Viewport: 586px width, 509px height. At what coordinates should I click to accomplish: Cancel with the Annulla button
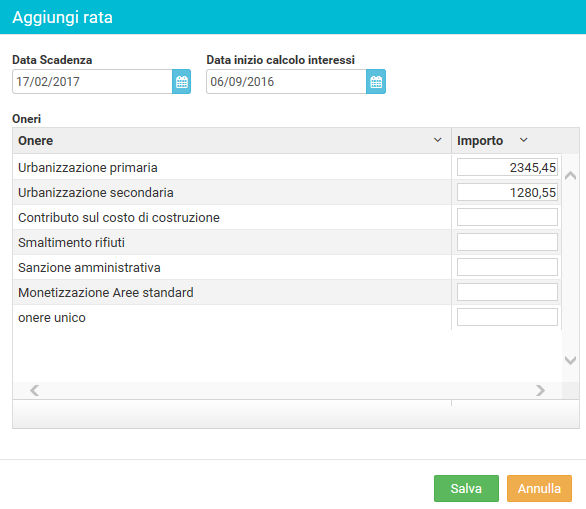pos(539,488)
